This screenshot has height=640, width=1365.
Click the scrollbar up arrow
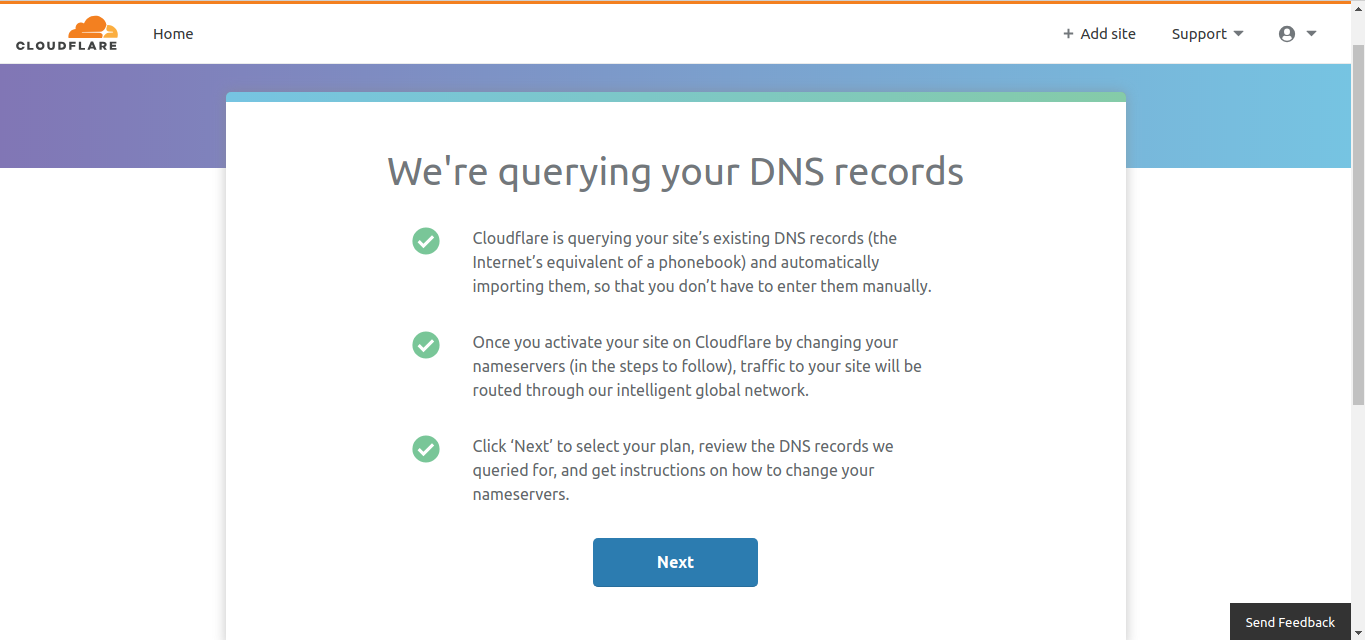1358,8
